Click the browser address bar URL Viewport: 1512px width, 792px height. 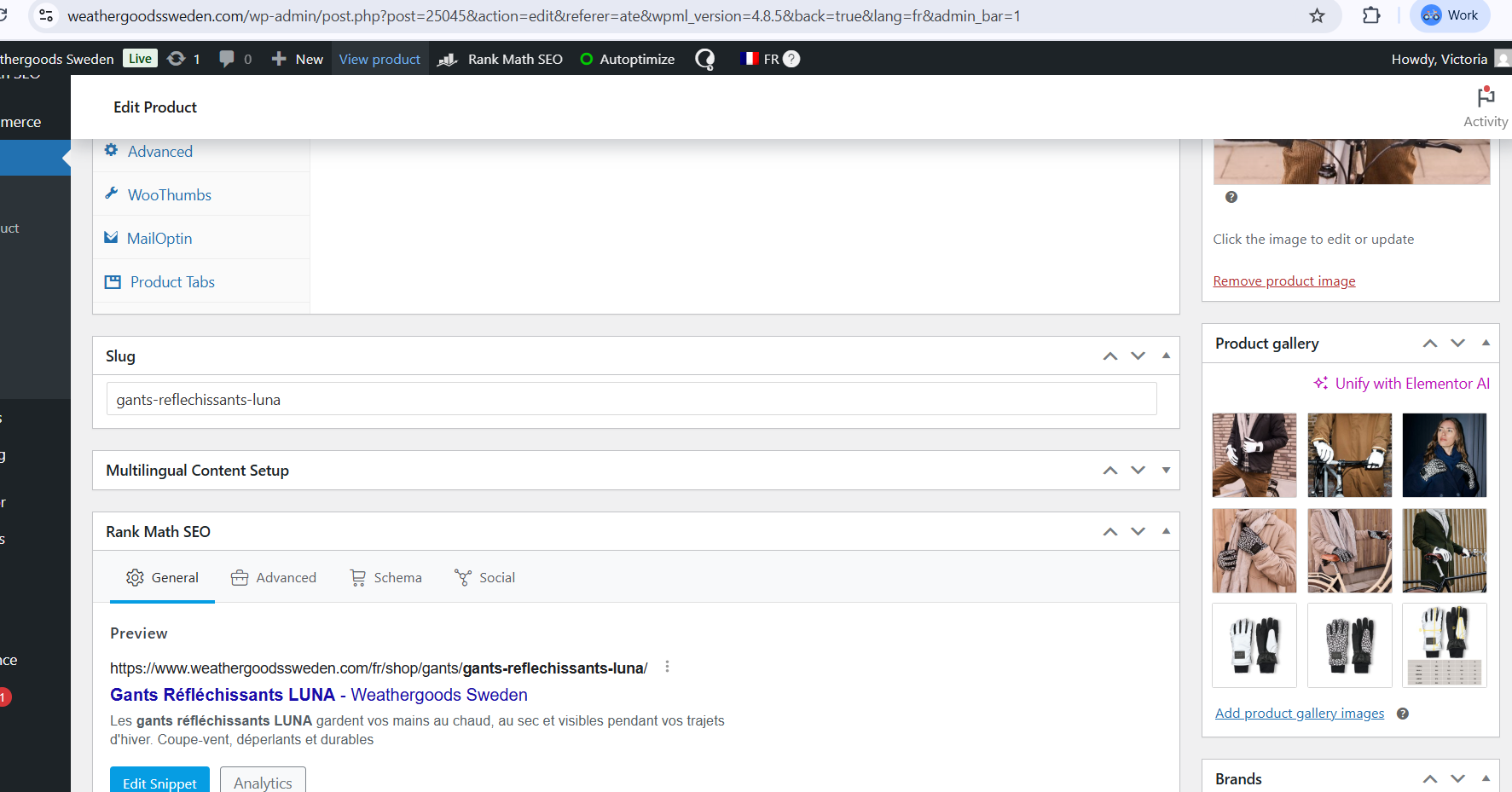[x=544, y=16]
